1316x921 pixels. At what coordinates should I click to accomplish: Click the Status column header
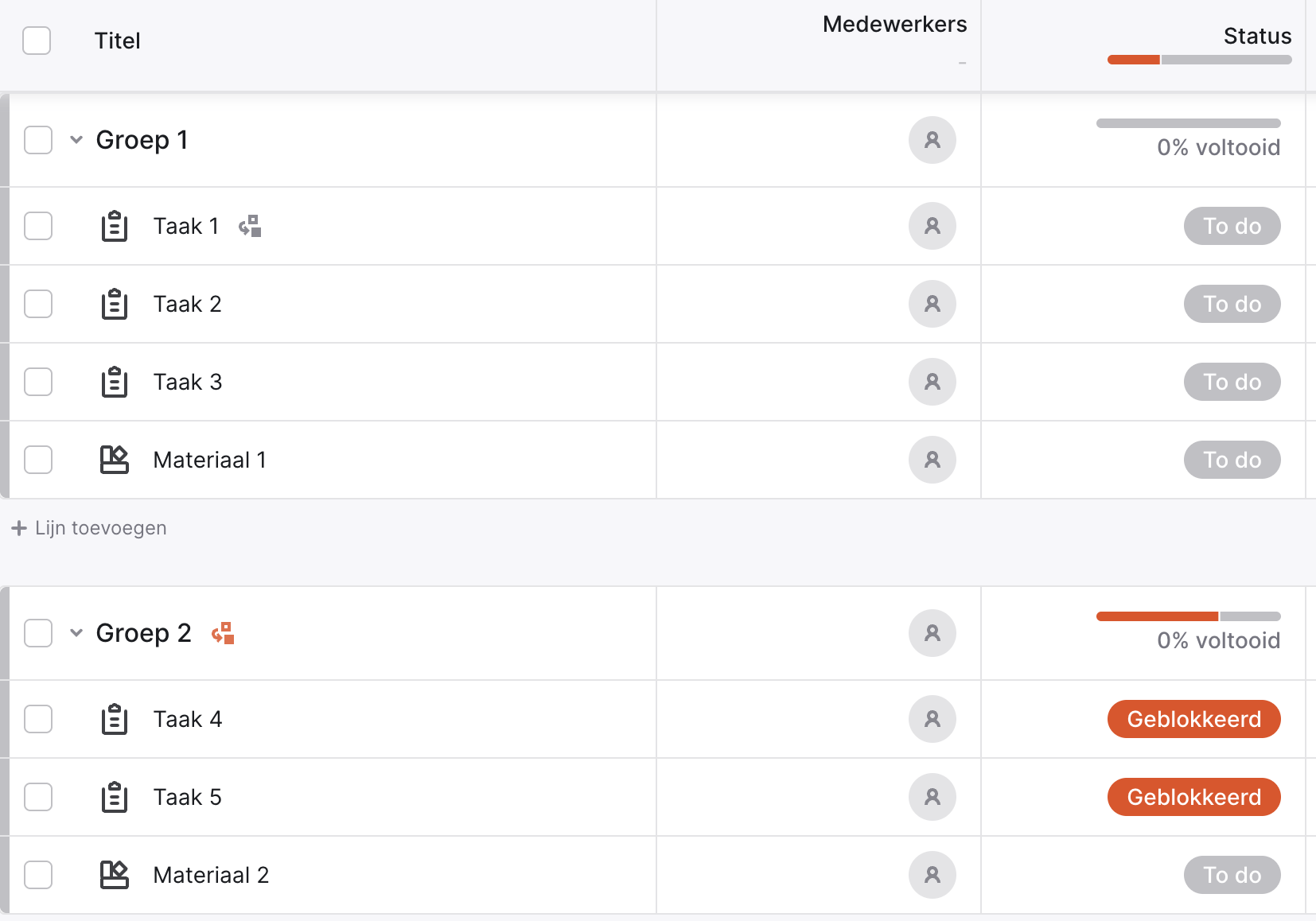1257,36
